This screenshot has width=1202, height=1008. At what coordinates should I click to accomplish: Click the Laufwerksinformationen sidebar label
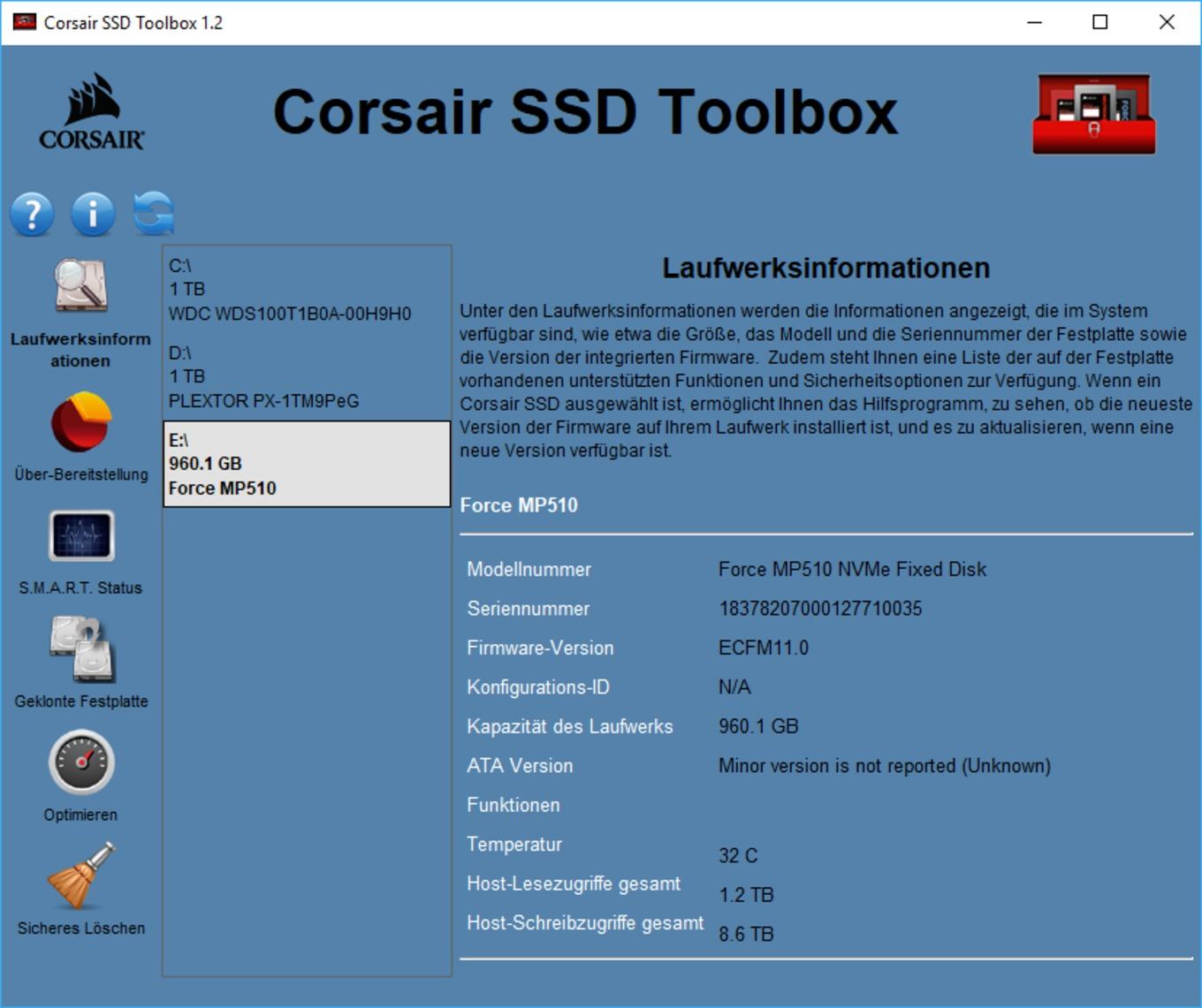[80, 350]
